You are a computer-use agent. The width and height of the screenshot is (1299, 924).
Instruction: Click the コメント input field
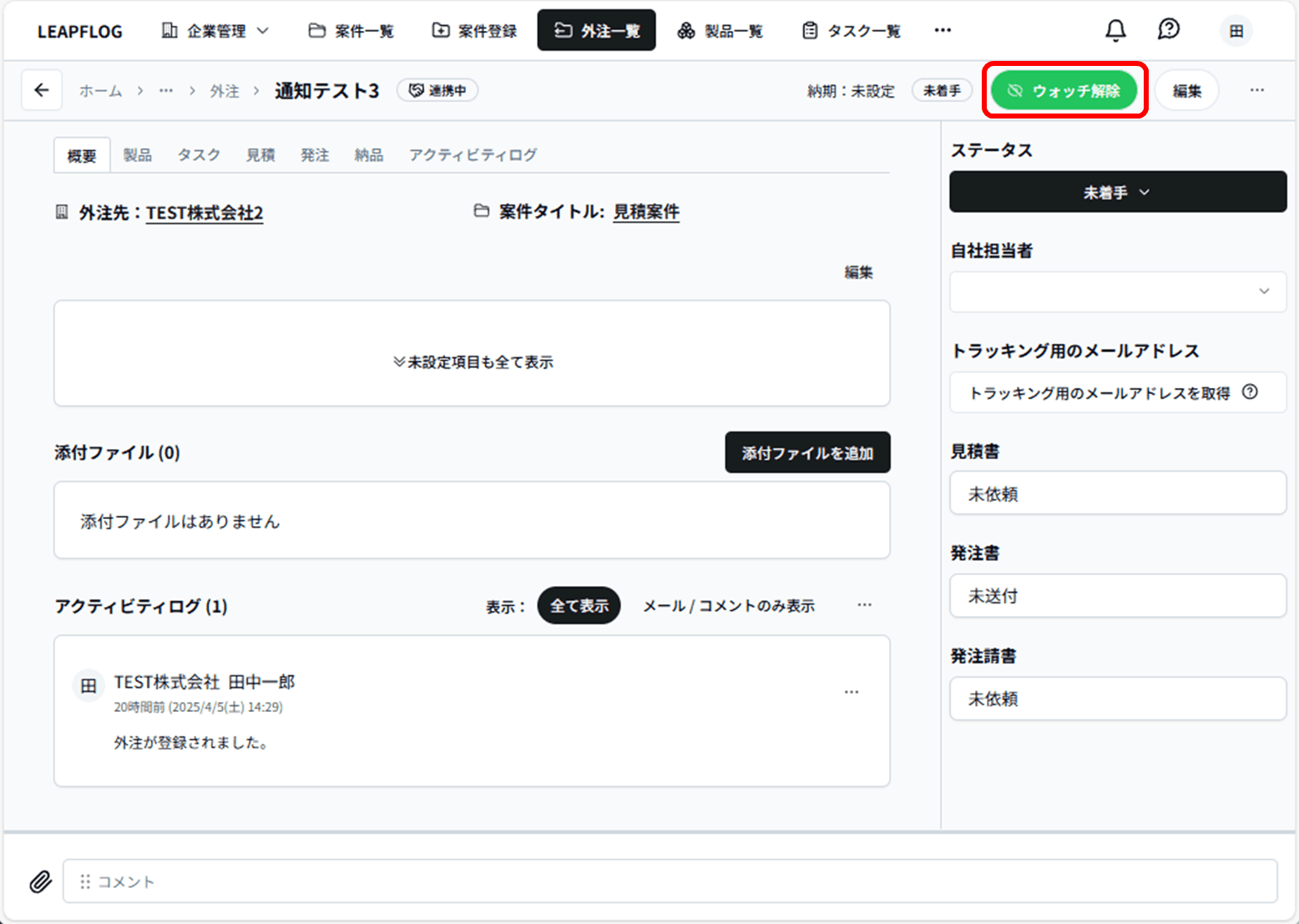pos(670,881)
